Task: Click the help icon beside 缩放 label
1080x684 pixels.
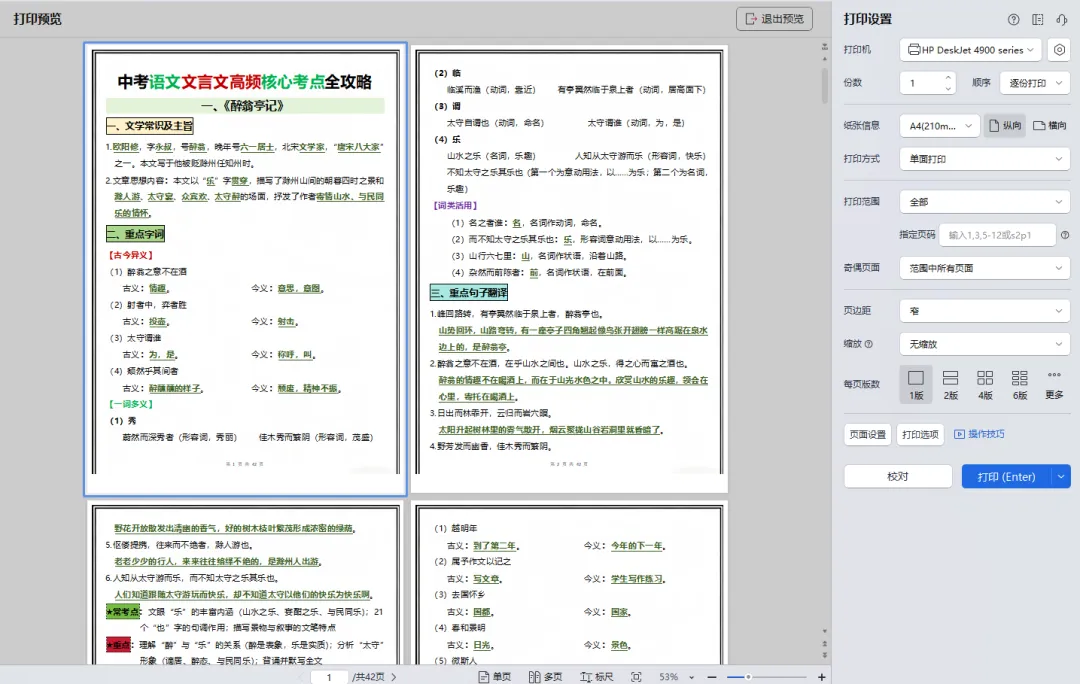Action: pos(869,344)
